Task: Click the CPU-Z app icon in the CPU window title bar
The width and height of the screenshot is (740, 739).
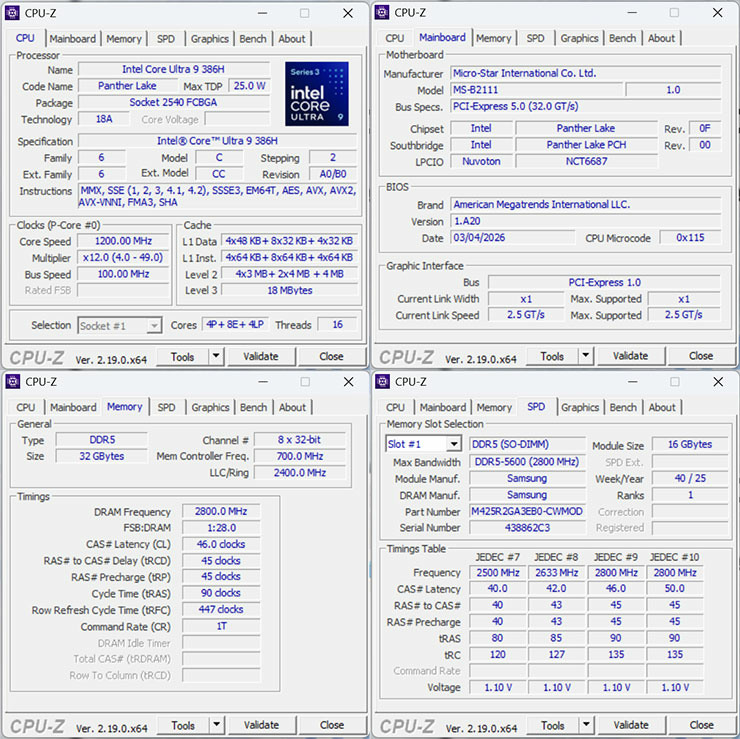Action: (x=12, y=13)
